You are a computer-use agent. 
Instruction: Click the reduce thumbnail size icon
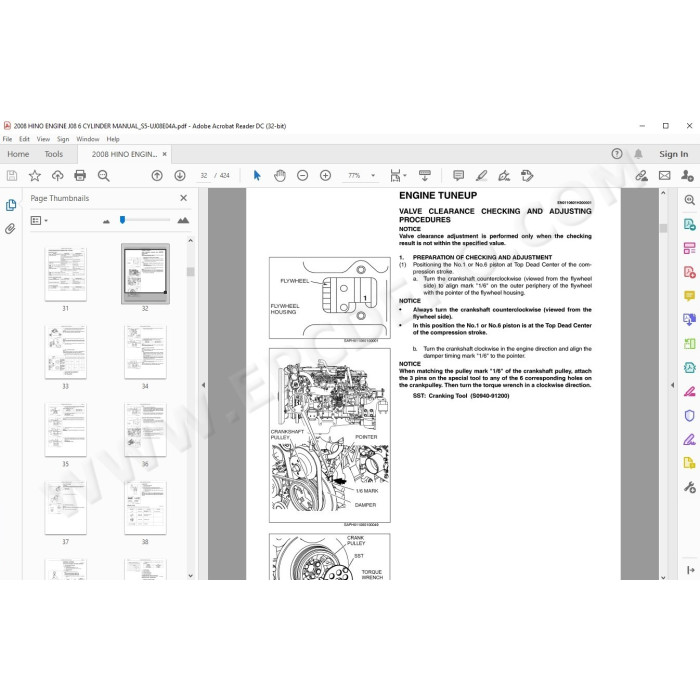tap(106, 221)
